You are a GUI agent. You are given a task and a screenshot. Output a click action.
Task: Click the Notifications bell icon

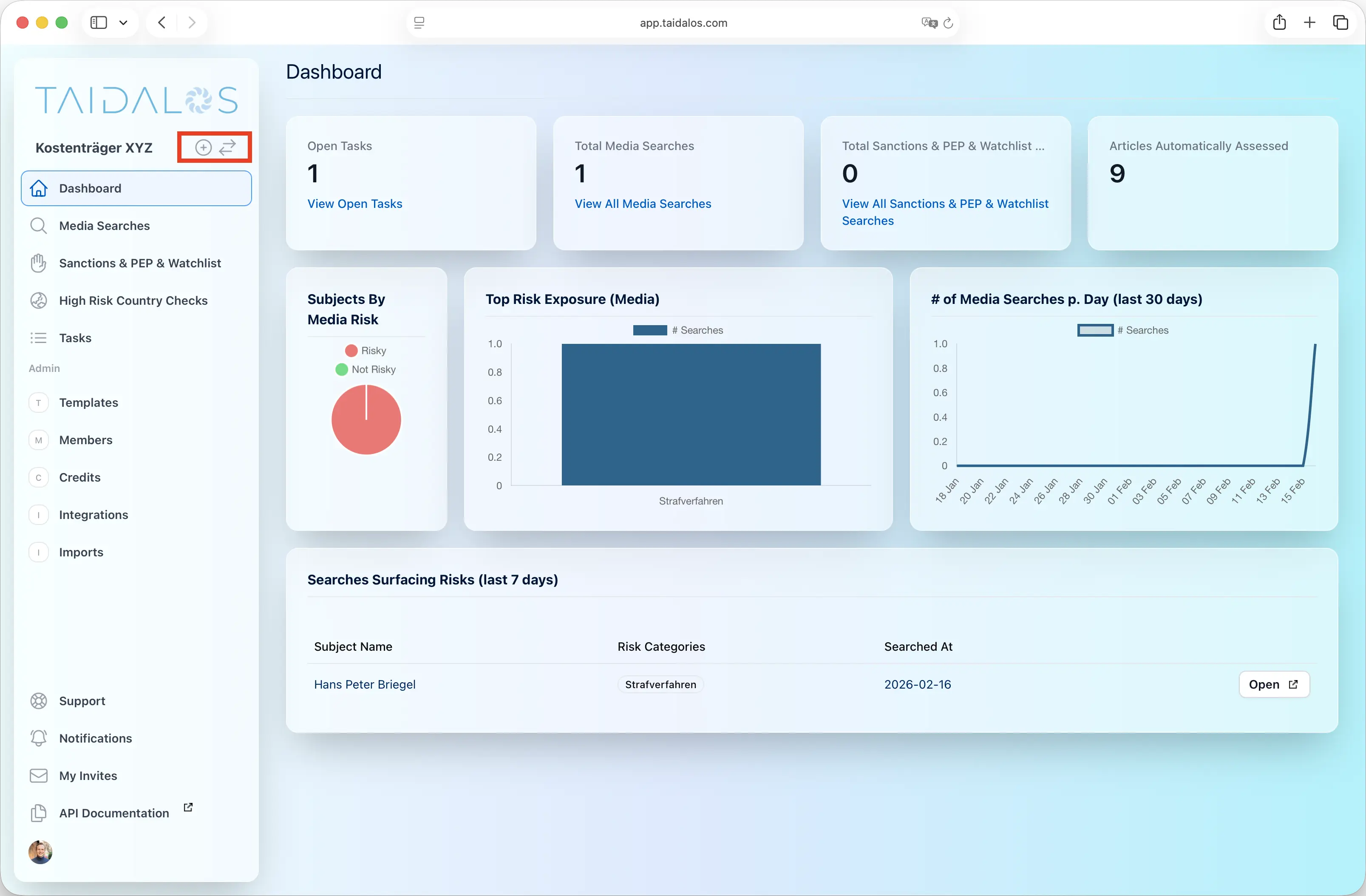pos(38,738)
